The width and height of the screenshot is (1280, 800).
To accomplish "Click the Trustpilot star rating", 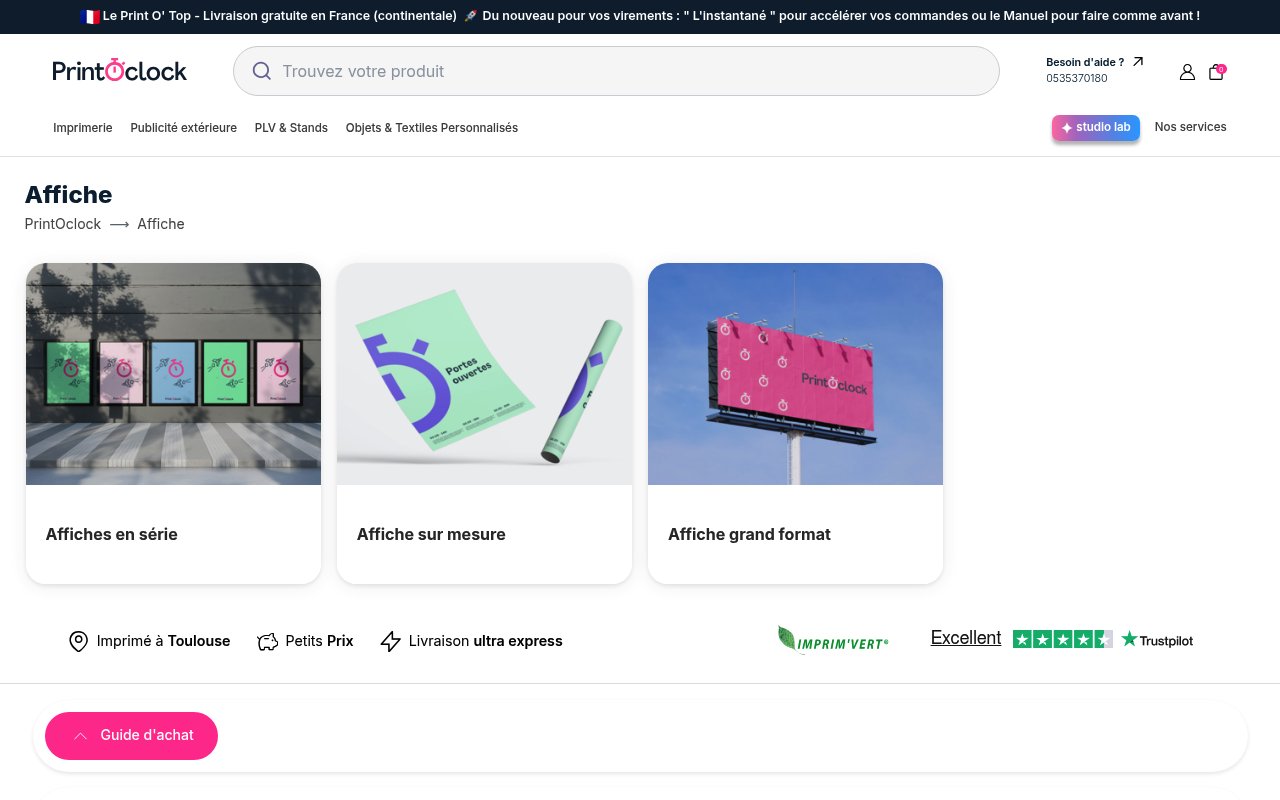I will [x=1062, y=639].
